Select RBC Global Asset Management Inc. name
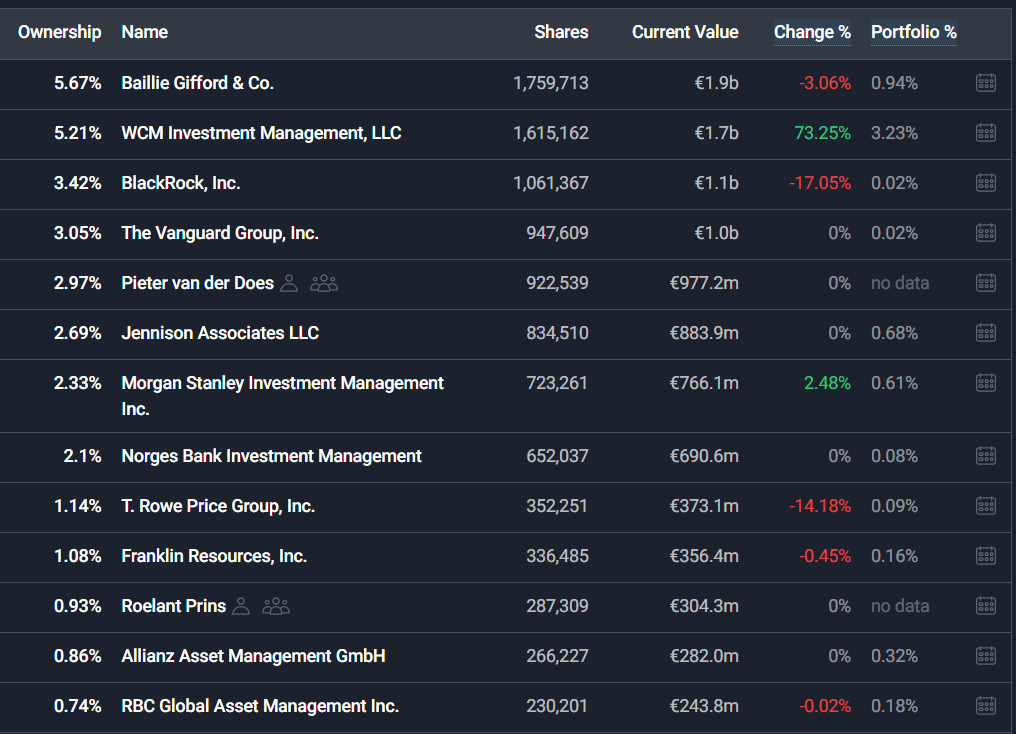This screenshot has width=1016, height=734. [x=260, y=705]
